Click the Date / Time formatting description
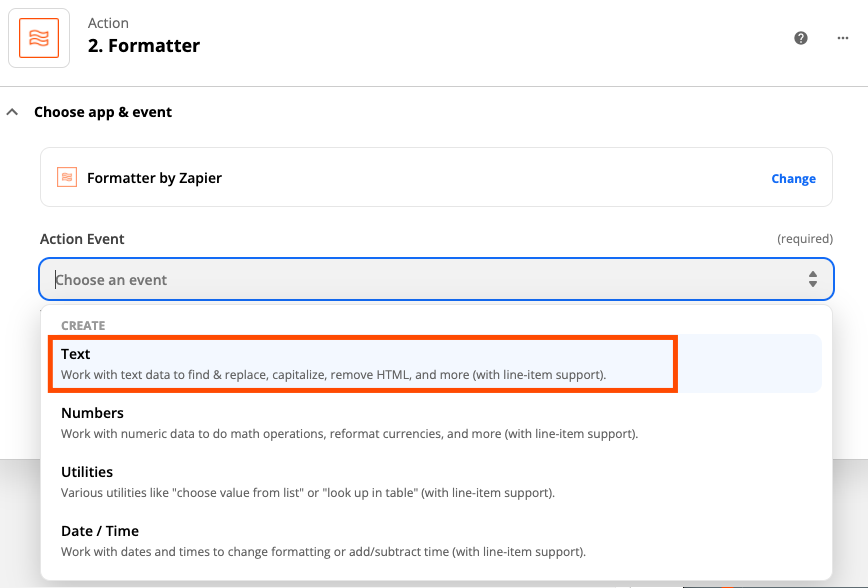 [x=323, y=552]
